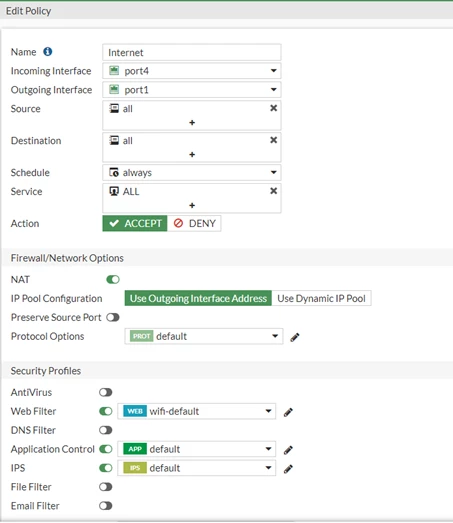453x523 pixels.
Task: Select Use Dynamic IP Pool option
Action: (322, 298)
